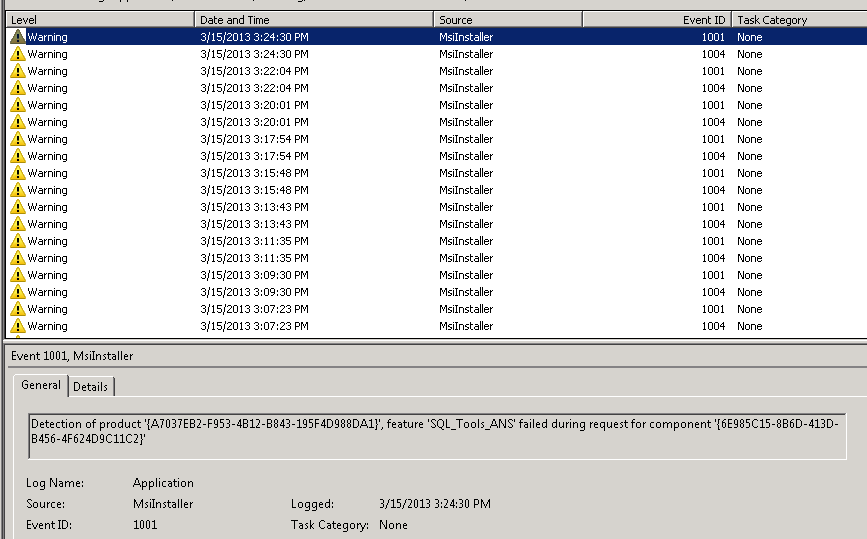Click the warning icon for 3:11:35 PM event 1001
Screen dimensions: 867x539
pos(18,241)
